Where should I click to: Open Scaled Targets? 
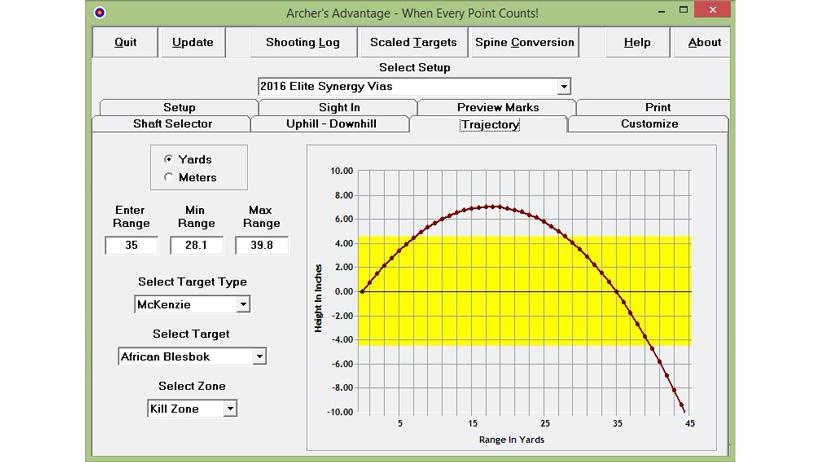(413, 42)
